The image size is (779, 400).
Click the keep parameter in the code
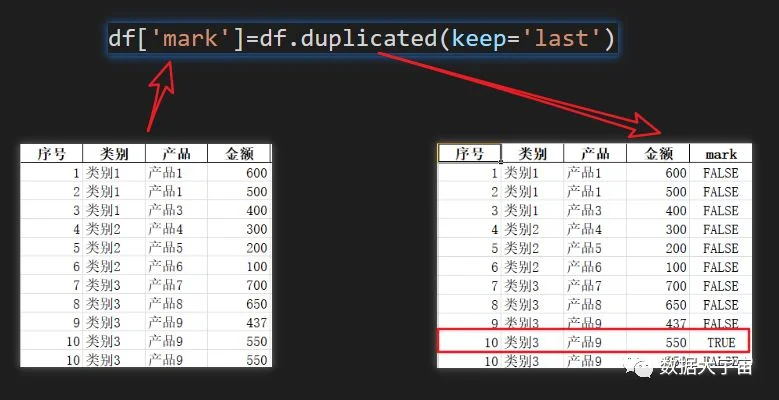(x=477, y=40)
